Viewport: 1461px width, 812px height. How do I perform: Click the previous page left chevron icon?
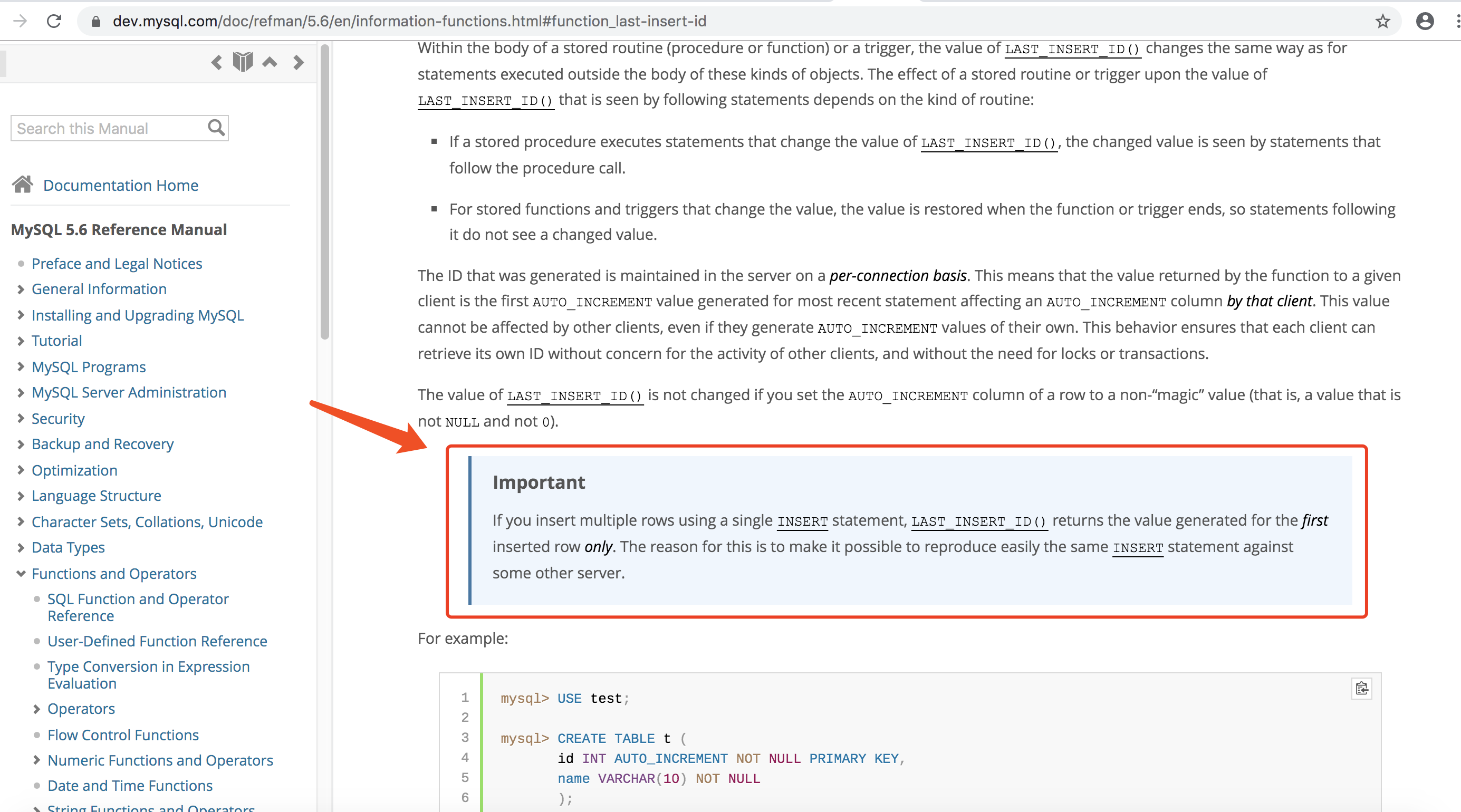pos(216,62)
